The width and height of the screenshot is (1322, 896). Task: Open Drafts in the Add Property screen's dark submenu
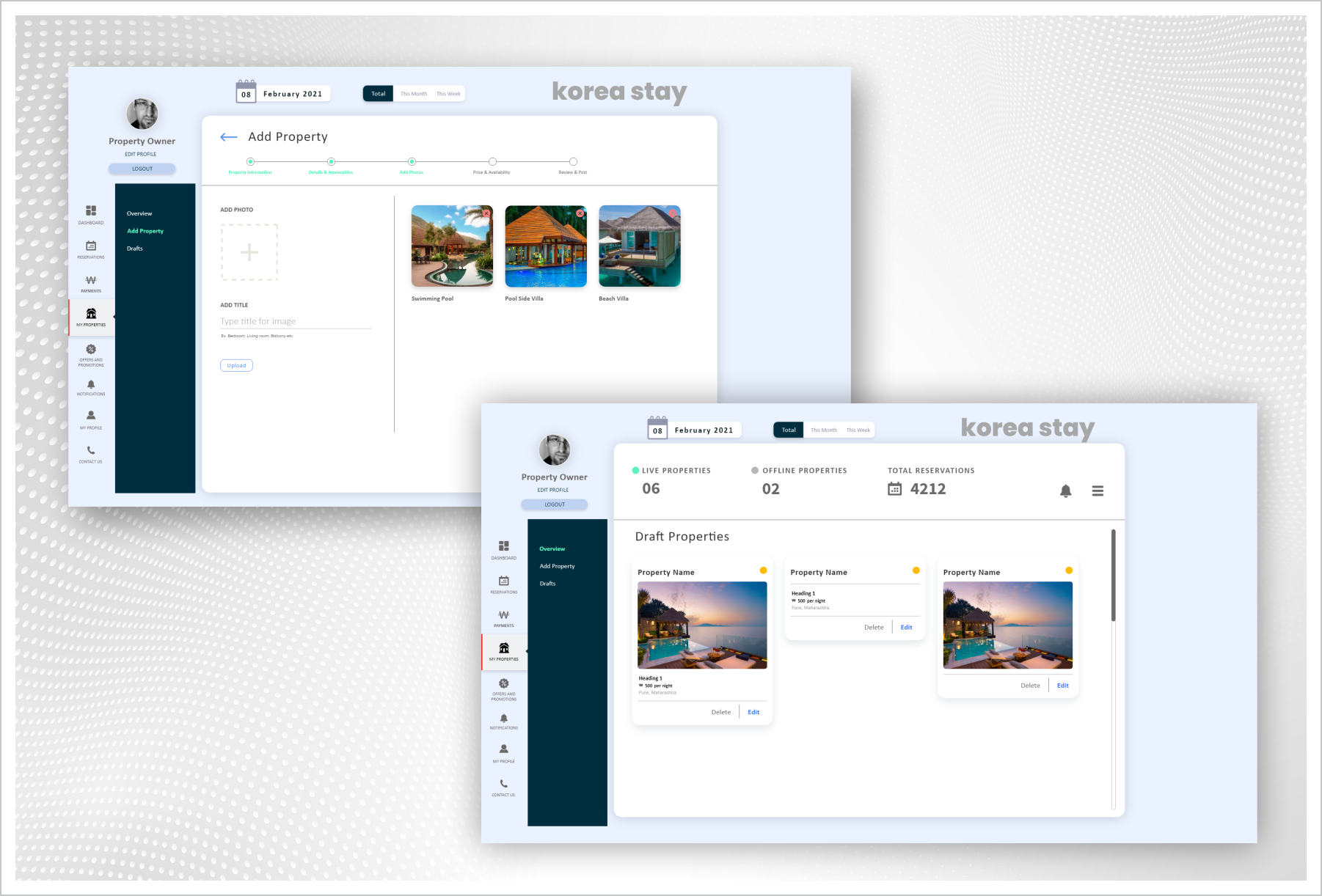[x=135, y=249]
